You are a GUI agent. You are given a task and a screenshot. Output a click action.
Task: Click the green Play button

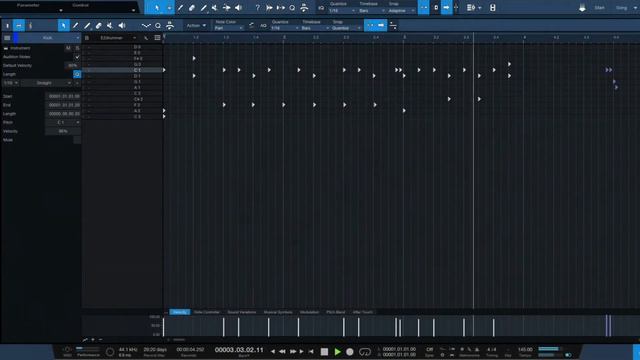point(338,352)
